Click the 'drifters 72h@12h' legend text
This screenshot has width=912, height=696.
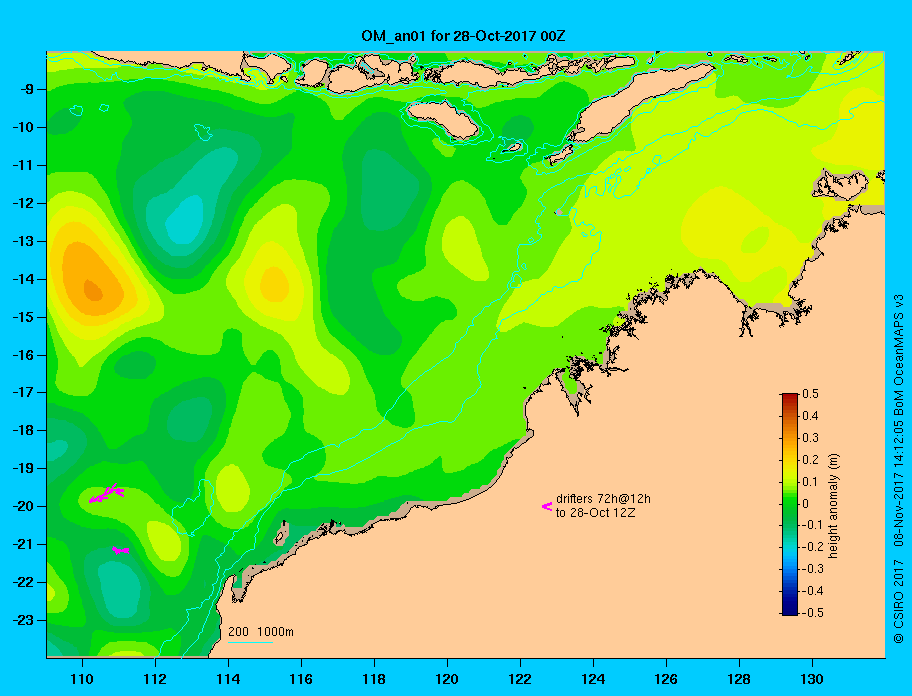coord(603,499)
